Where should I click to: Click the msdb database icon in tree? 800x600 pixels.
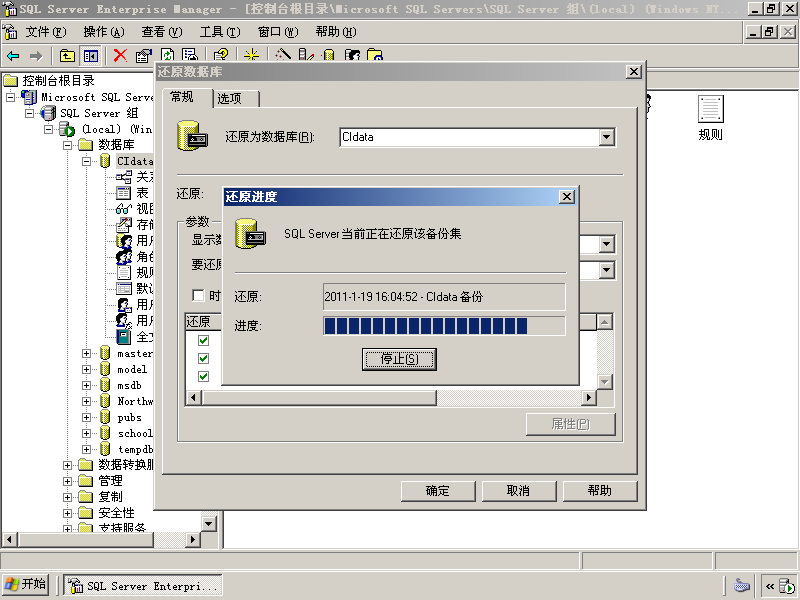tap(105, 385)
